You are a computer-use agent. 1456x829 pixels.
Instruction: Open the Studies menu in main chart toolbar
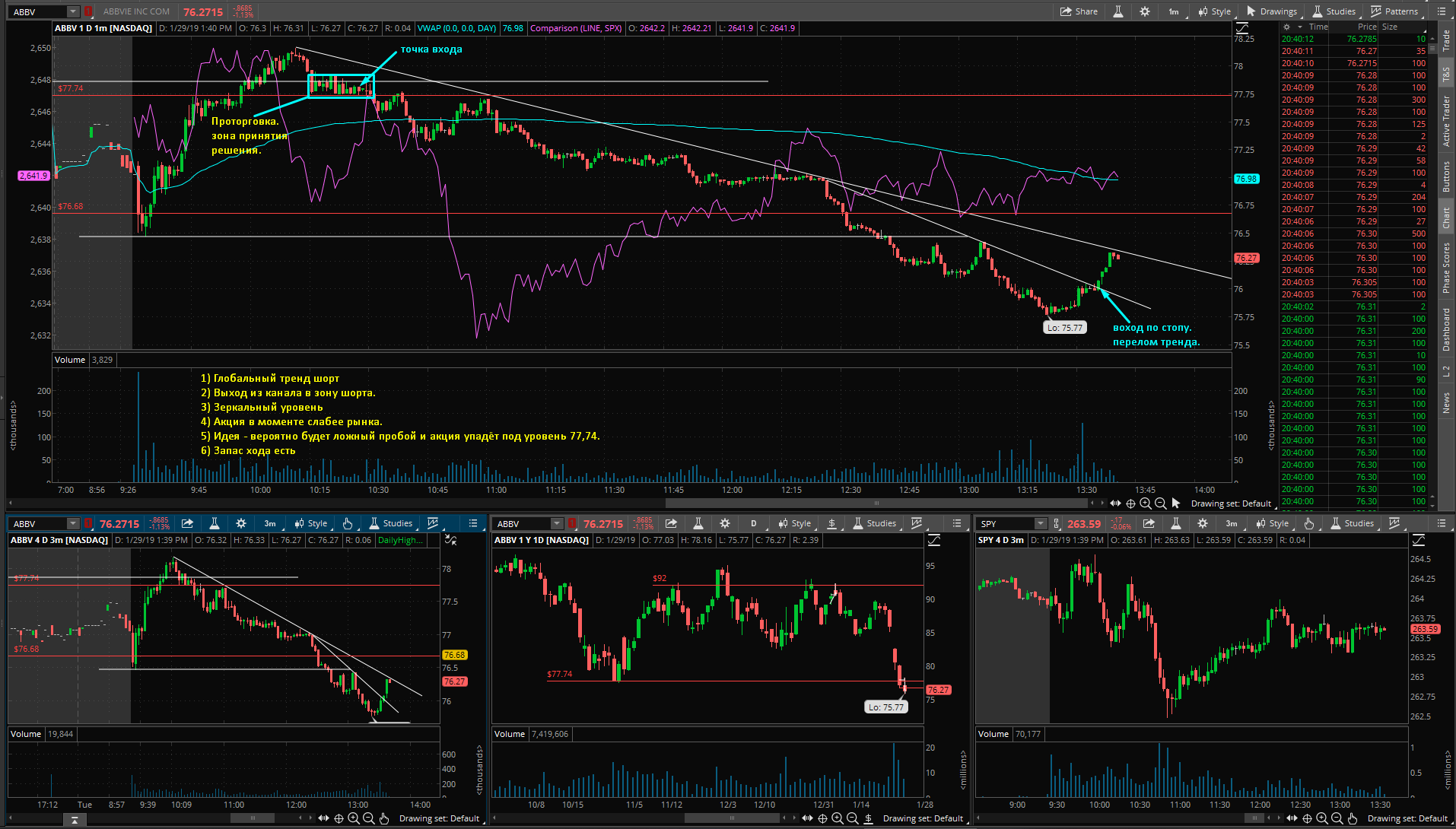(1334, 11)
